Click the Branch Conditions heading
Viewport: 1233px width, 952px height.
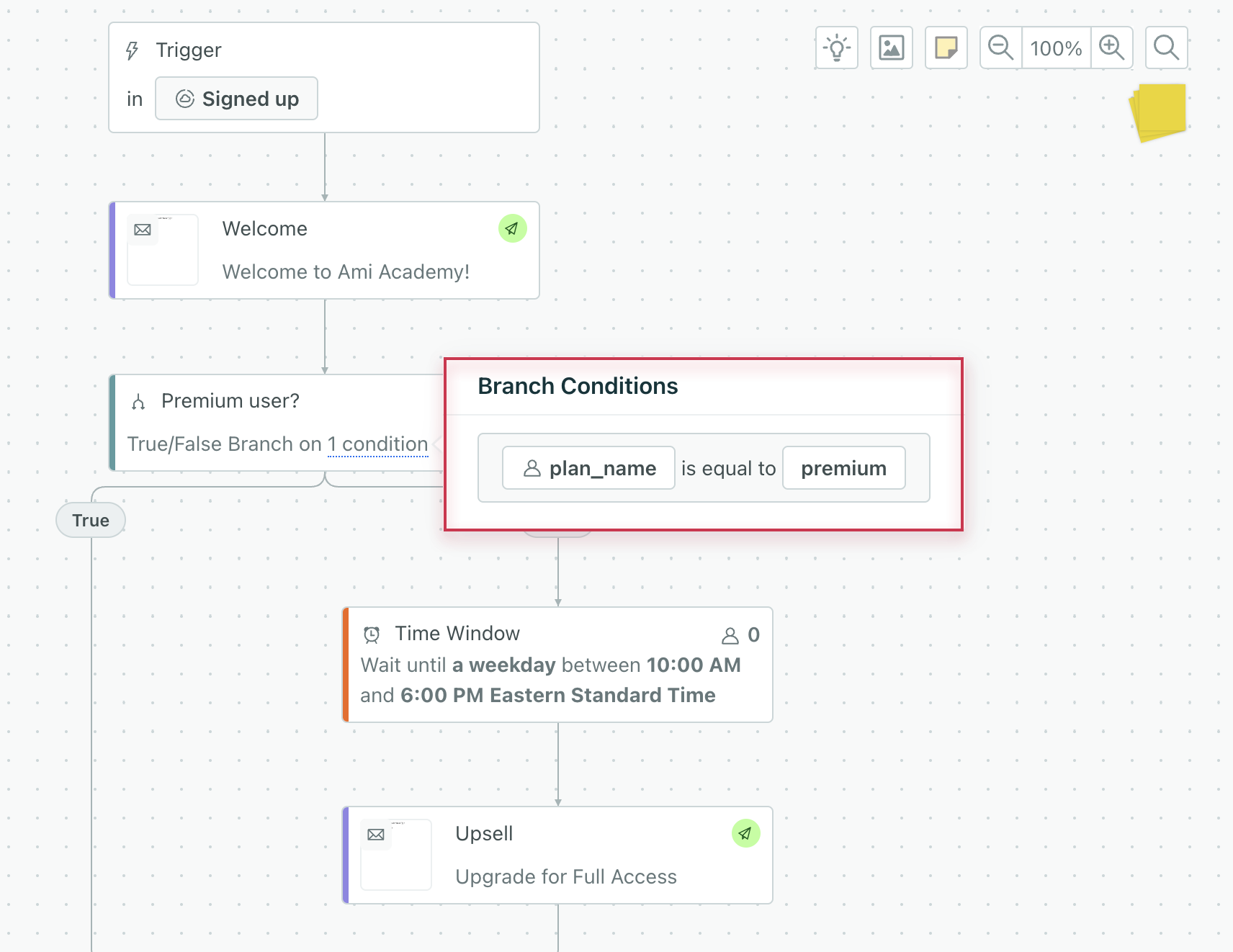point(578,386)
